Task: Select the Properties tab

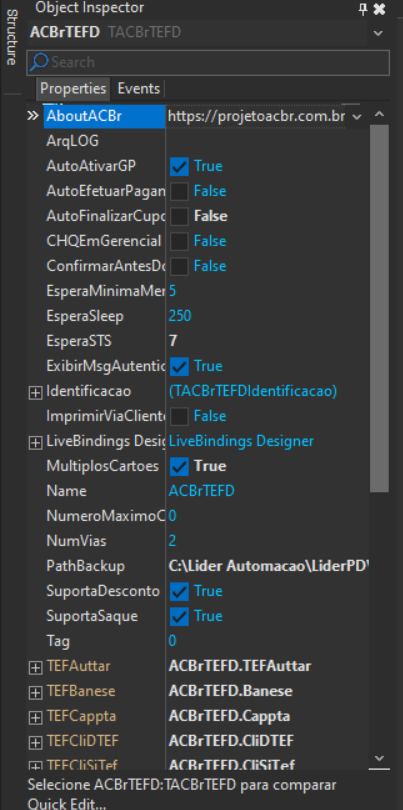Action: click(73, 88)
